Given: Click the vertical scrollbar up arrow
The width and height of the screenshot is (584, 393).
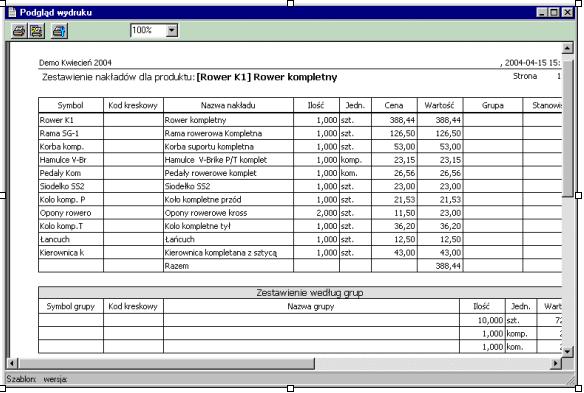Looking at the screenshot, I should [567, 48].
